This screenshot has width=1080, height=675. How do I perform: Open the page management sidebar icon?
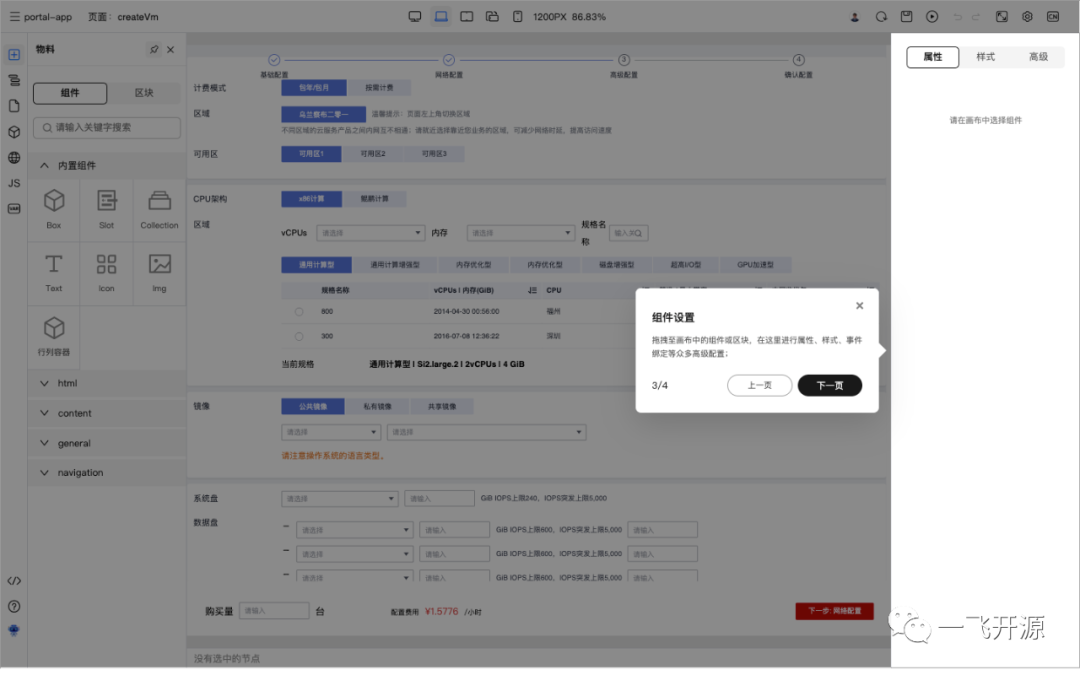click(x=14, y=106)
